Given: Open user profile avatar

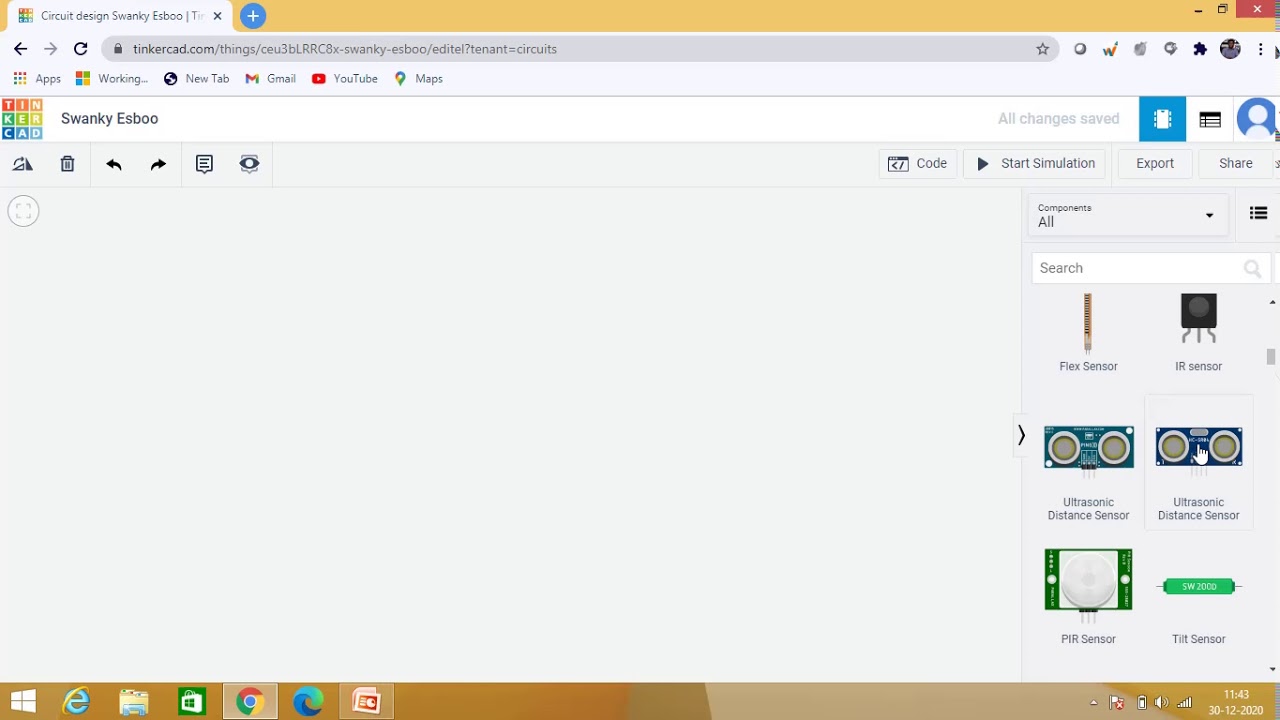Looking at the screenshot, I should 1257,119.
